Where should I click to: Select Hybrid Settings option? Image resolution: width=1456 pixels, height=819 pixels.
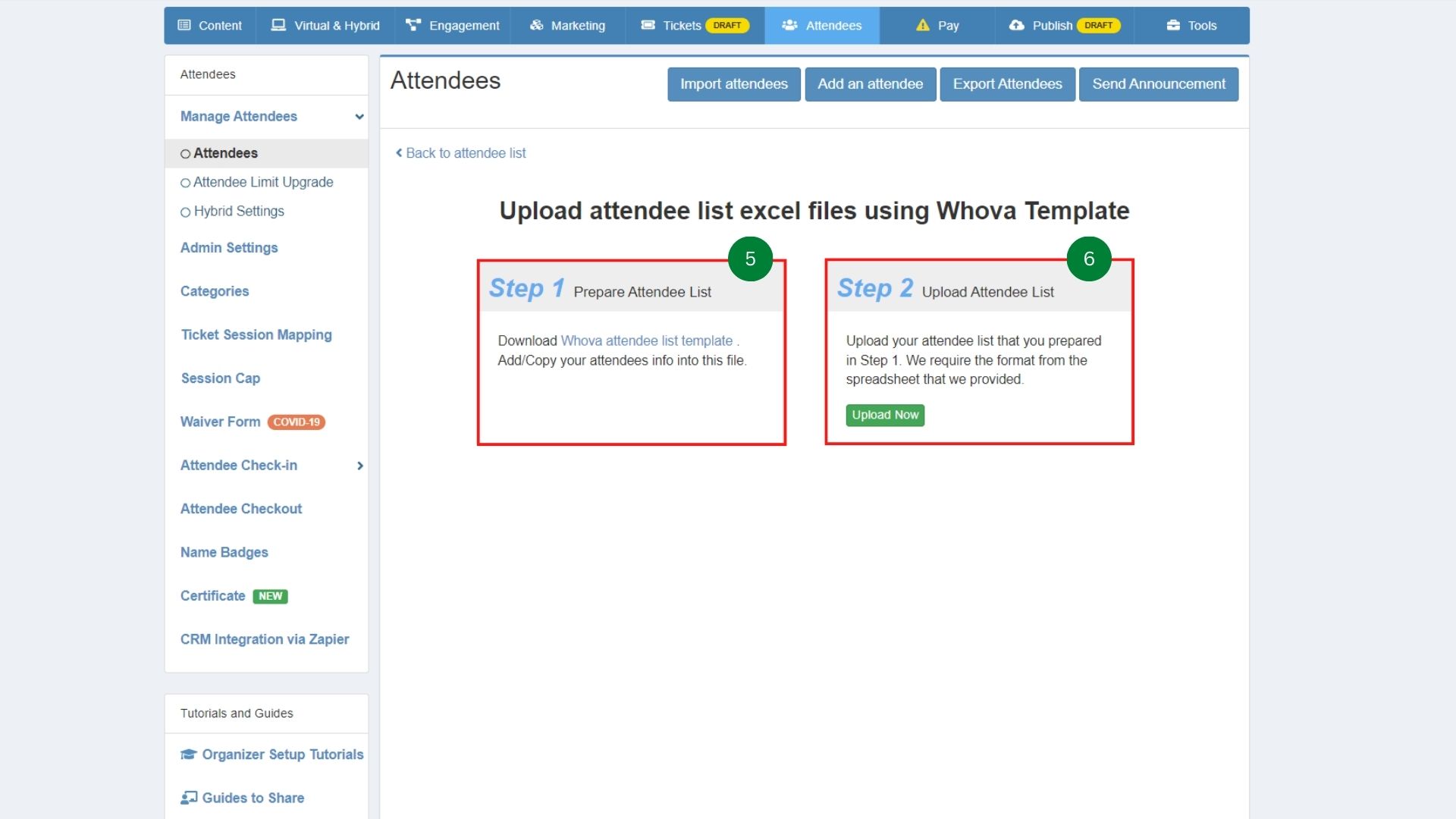[232, 212]
